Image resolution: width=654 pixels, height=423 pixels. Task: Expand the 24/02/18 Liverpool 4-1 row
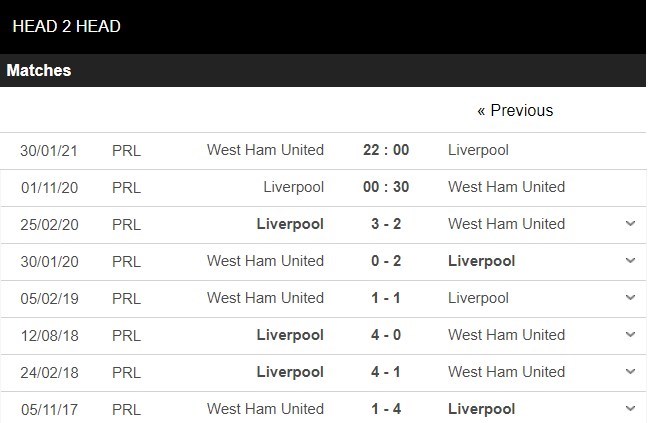click(630, 371)
